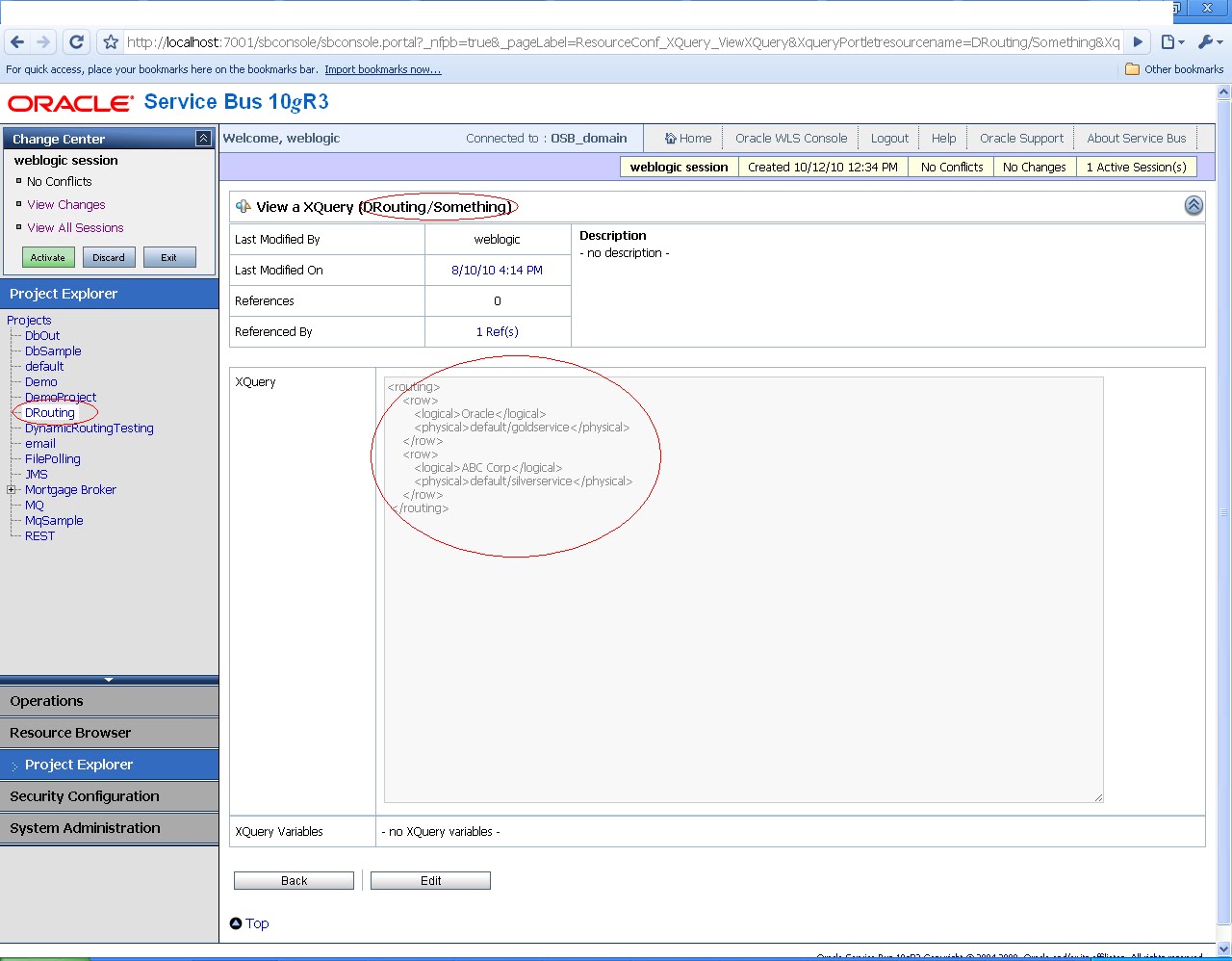This screenshot has height=961, width=1232.
Task: Click Logout in the top menu
Action: 889,139
